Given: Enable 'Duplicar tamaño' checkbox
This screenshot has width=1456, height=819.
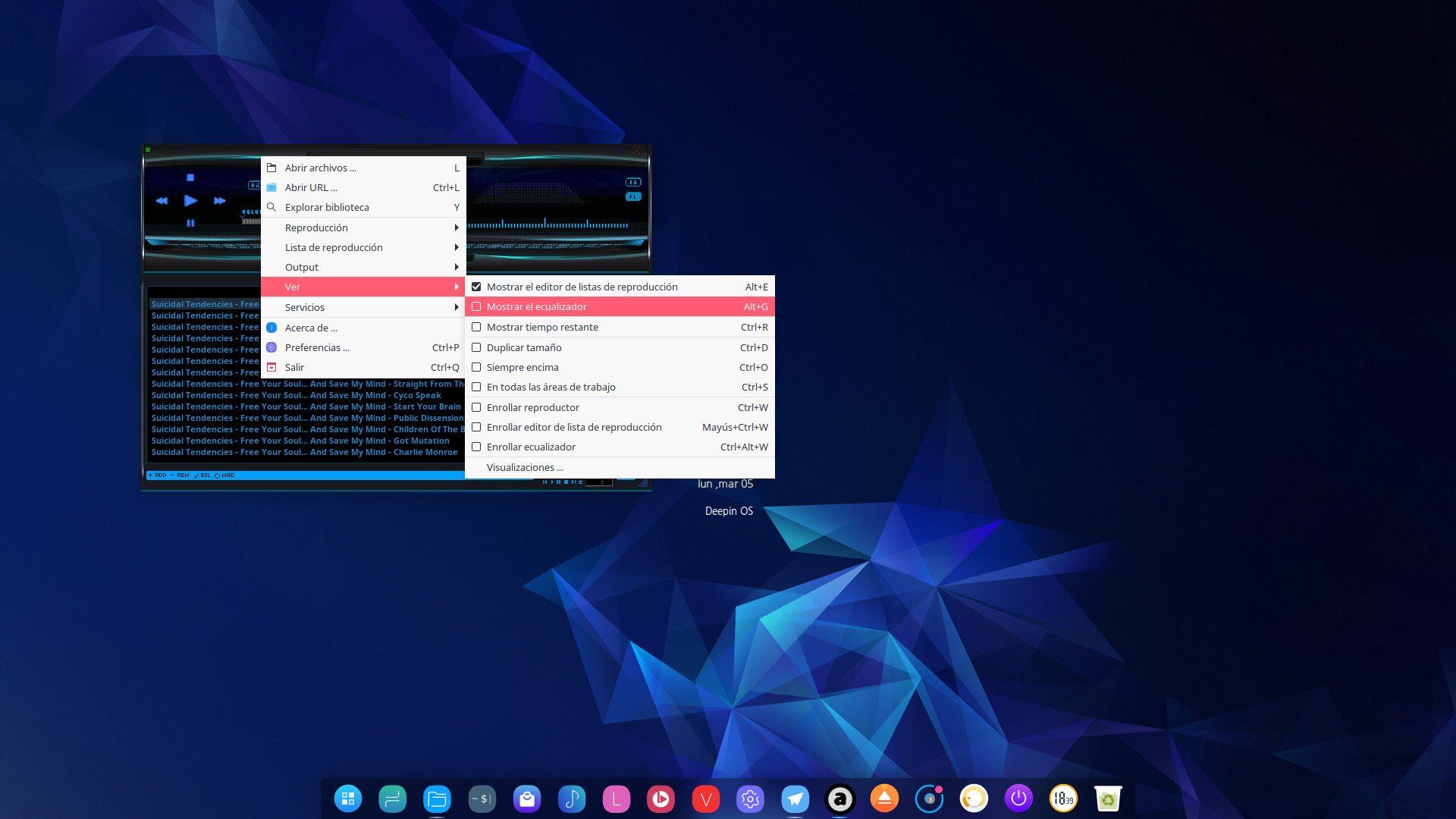Looking at the screenshot, I should 620,347.
